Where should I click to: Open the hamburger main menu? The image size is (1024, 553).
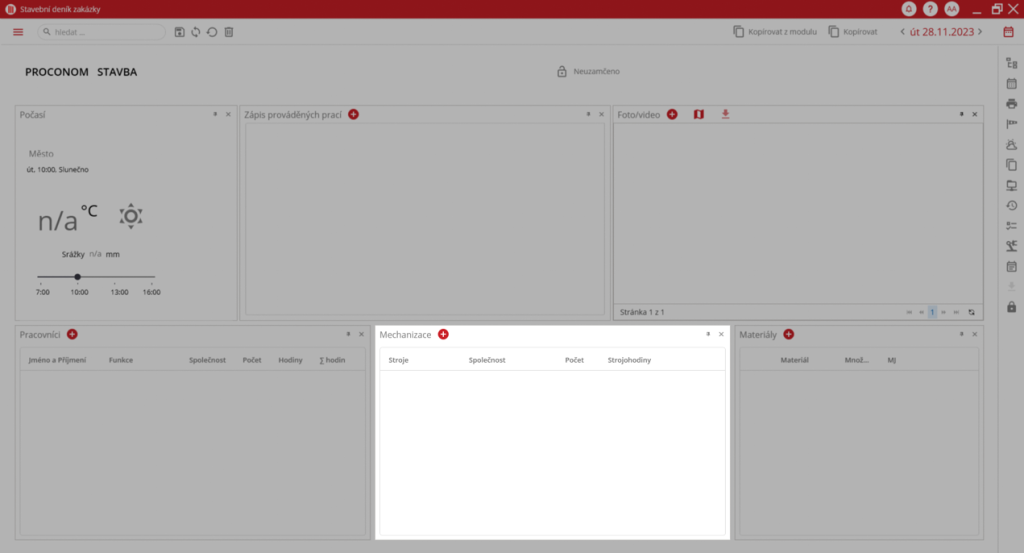click(18, 32)
